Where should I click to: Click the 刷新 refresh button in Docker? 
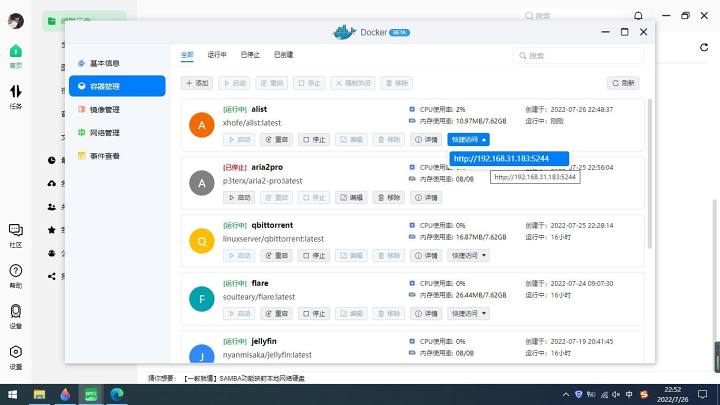(623, 83)
